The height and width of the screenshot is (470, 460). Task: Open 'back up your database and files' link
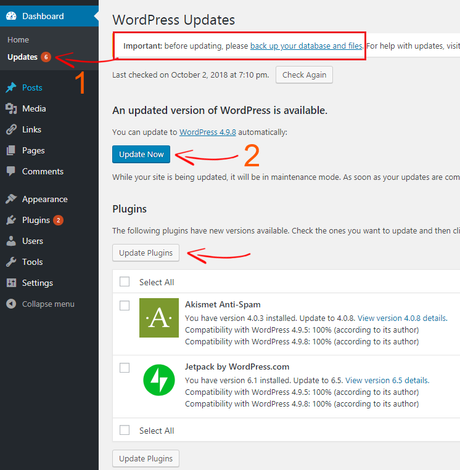tap(306, 46)
